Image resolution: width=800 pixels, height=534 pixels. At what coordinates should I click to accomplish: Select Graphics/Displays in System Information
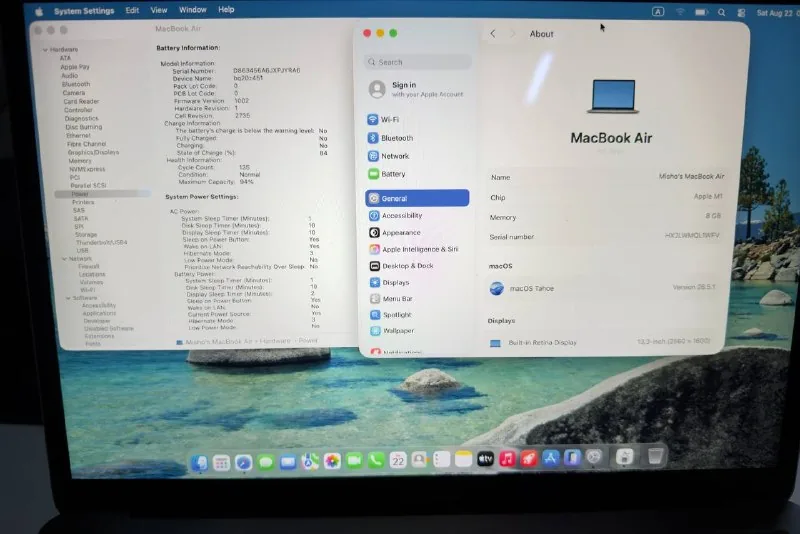click(x=93, y=152)
